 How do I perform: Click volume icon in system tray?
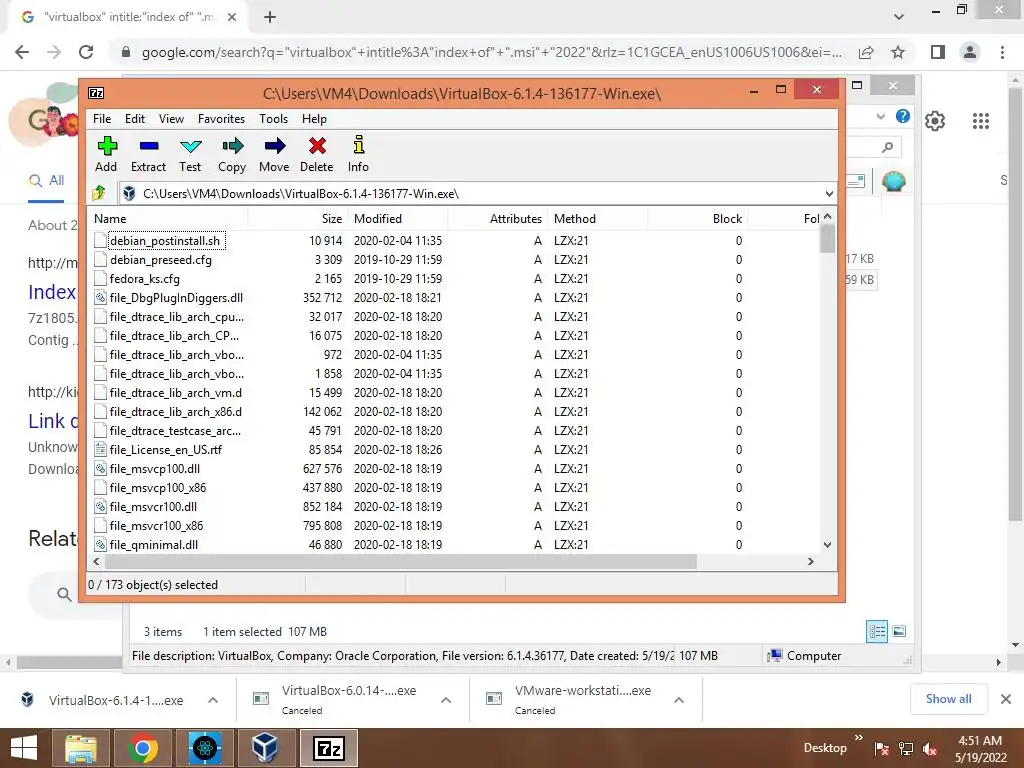tap(930, 748)
